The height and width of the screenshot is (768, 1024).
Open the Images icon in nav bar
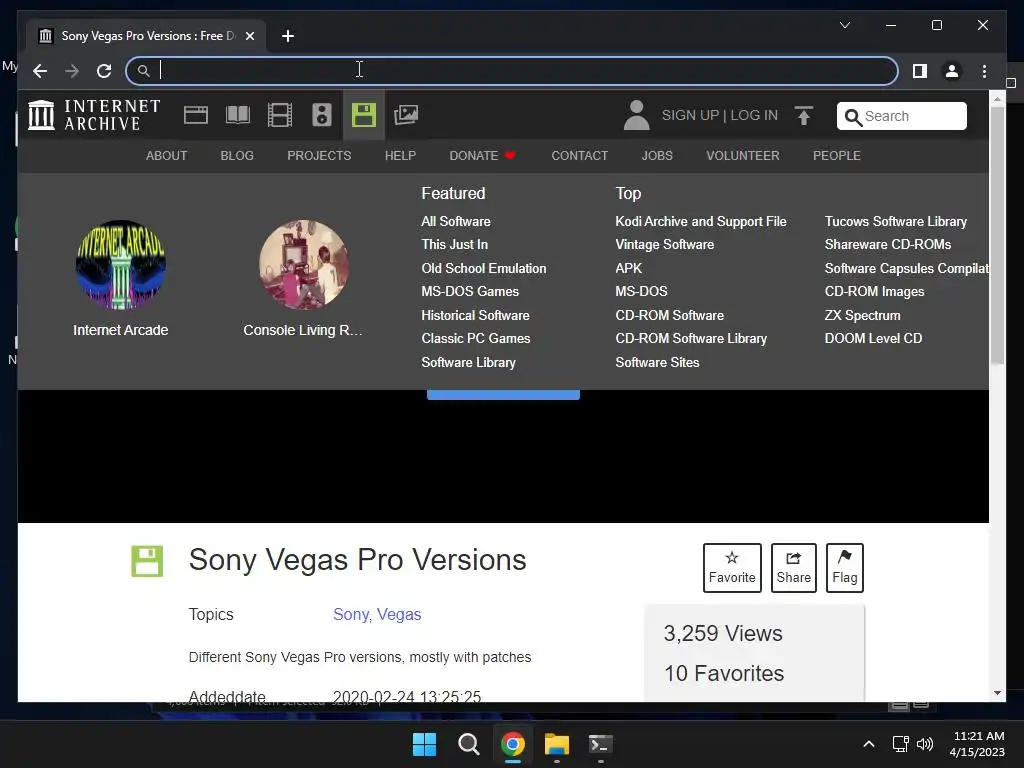click(406, 116)
